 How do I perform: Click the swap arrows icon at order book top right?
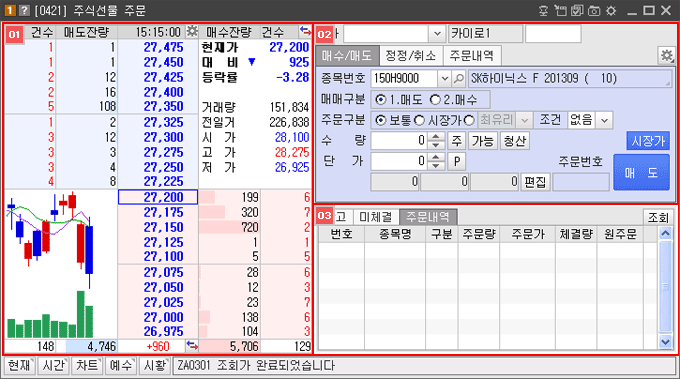pos(305,31)
